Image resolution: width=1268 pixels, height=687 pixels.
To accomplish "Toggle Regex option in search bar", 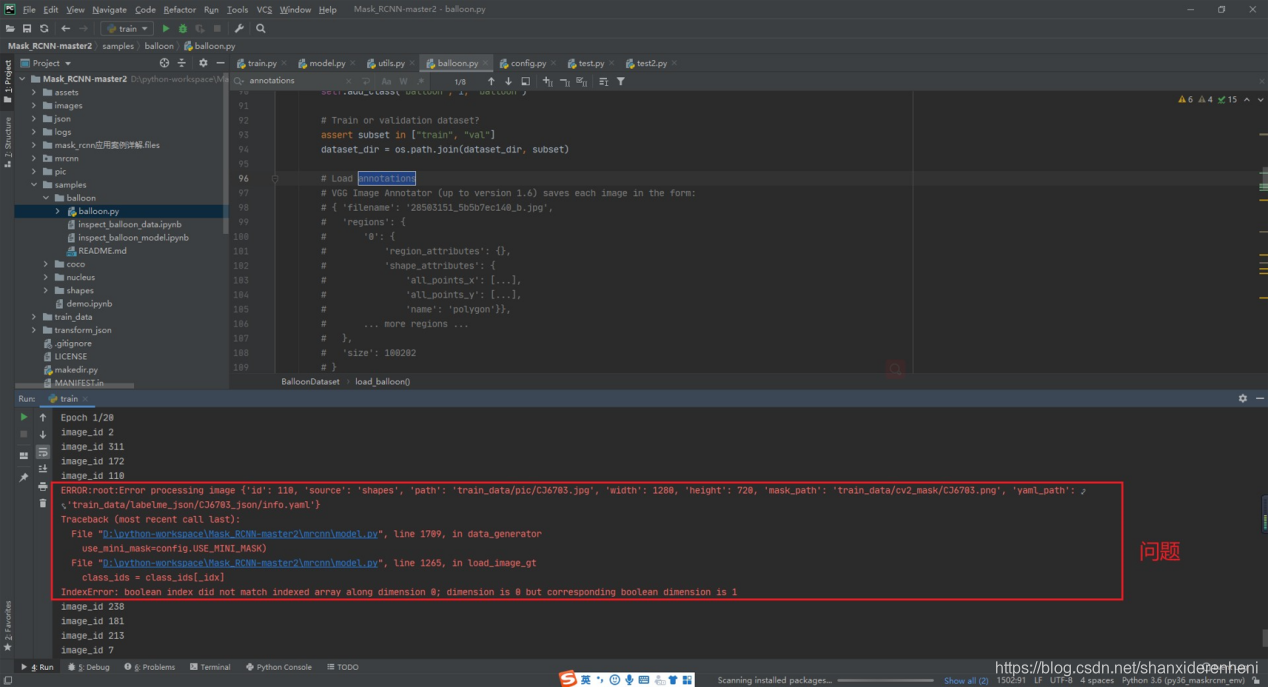I will coord(419,81).
